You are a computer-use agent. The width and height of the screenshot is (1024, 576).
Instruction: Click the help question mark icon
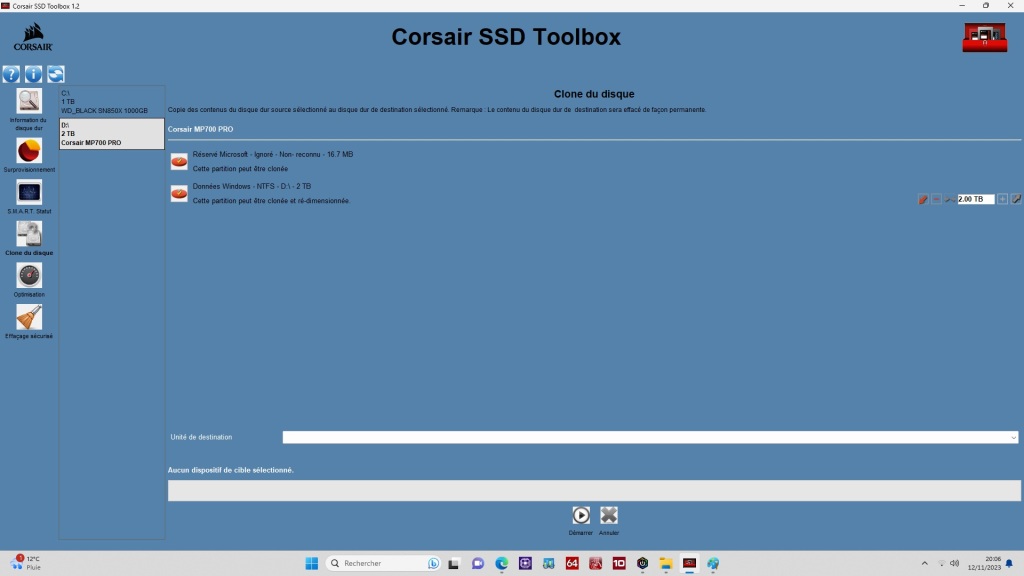[x=11, y=73]
